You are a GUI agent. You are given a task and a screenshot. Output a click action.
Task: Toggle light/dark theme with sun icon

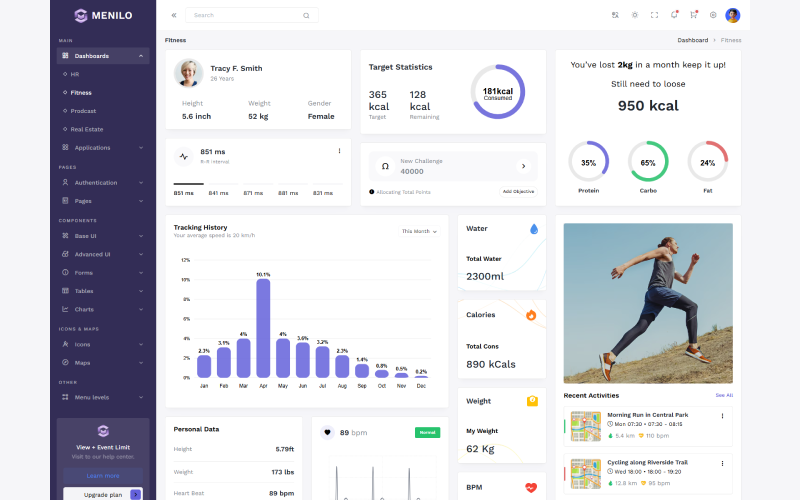point(635,15)
